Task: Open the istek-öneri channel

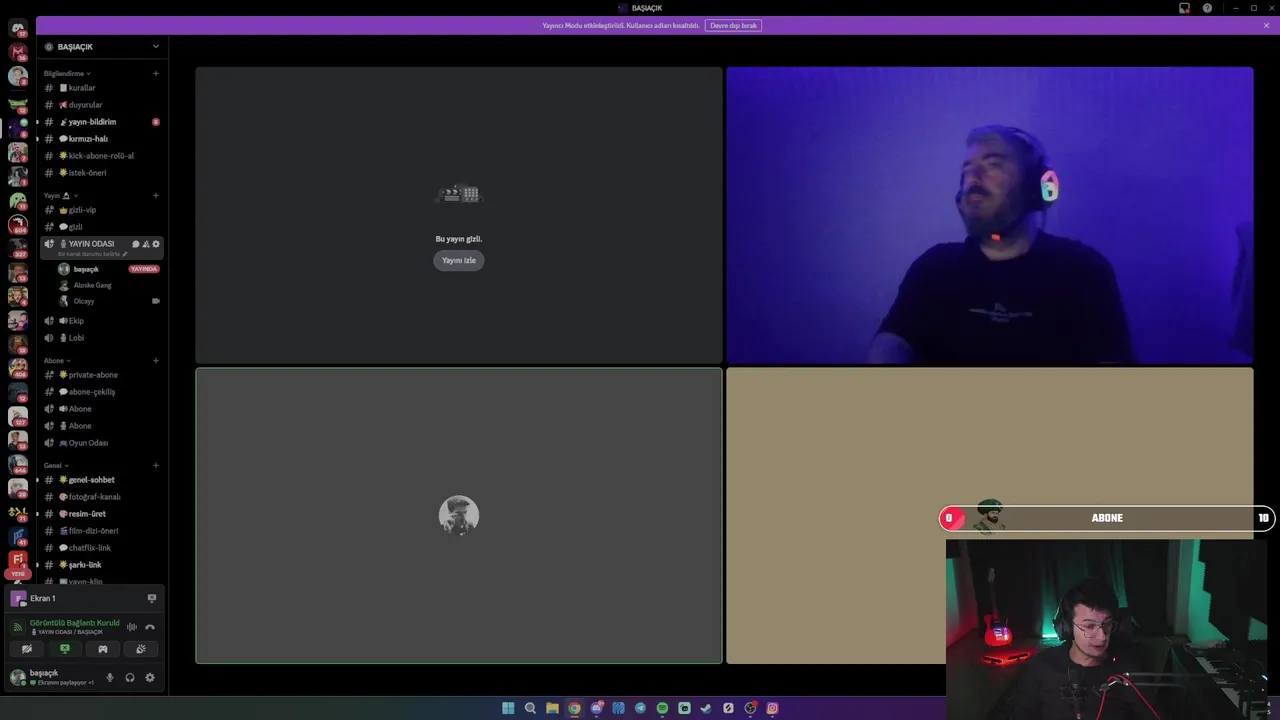Action: (101, 173)
